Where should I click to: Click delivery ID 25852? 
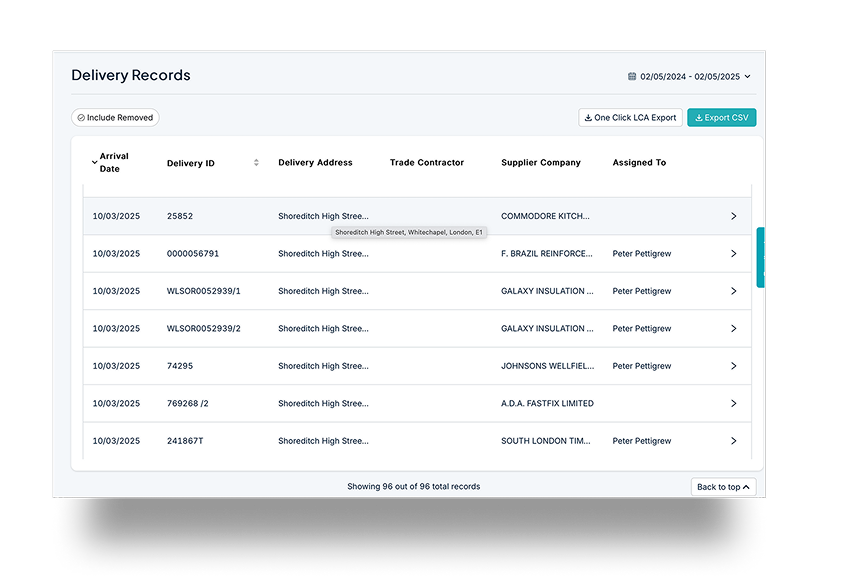tap(180, 216)
